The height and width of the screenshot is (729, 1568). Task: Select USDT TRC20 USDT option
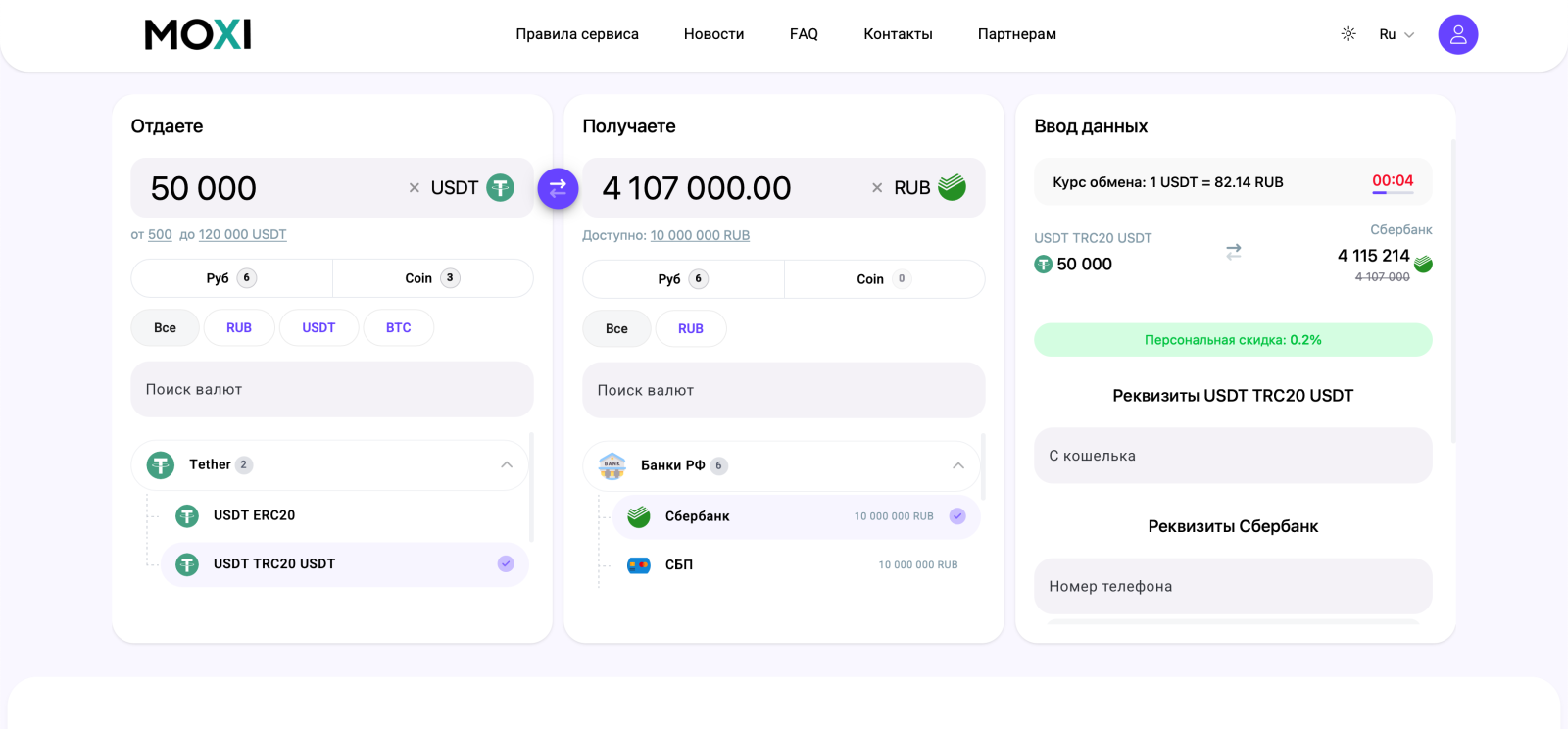274,564
